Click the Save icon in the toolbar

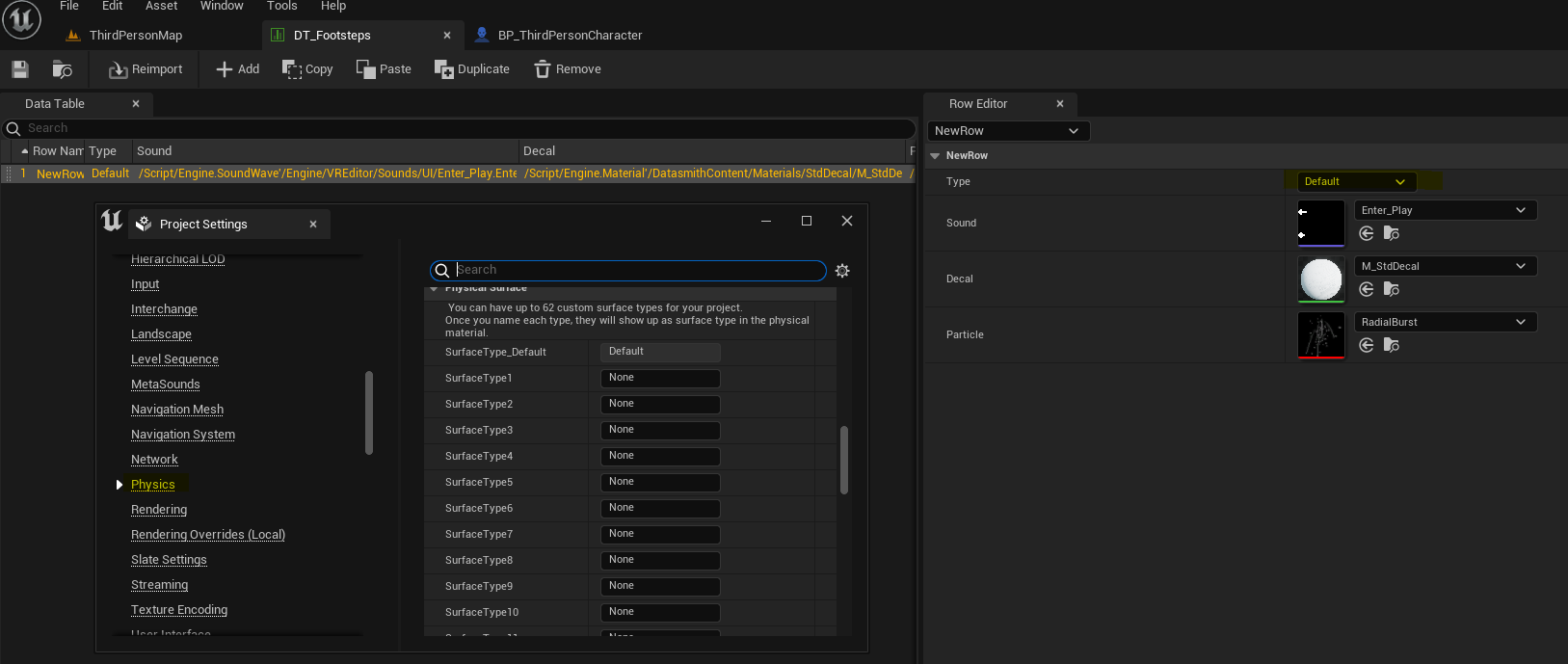pos(20,69)
